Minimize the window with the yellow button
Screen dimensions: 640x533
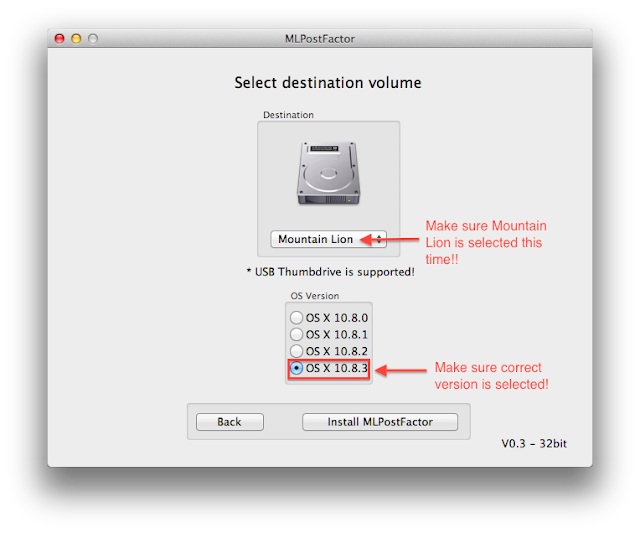(76, 38)
